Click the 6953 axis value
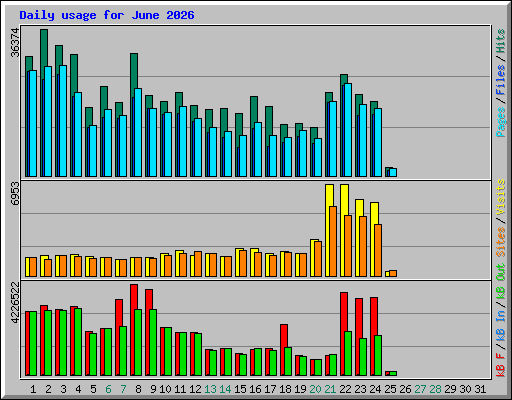 point(15,193)
